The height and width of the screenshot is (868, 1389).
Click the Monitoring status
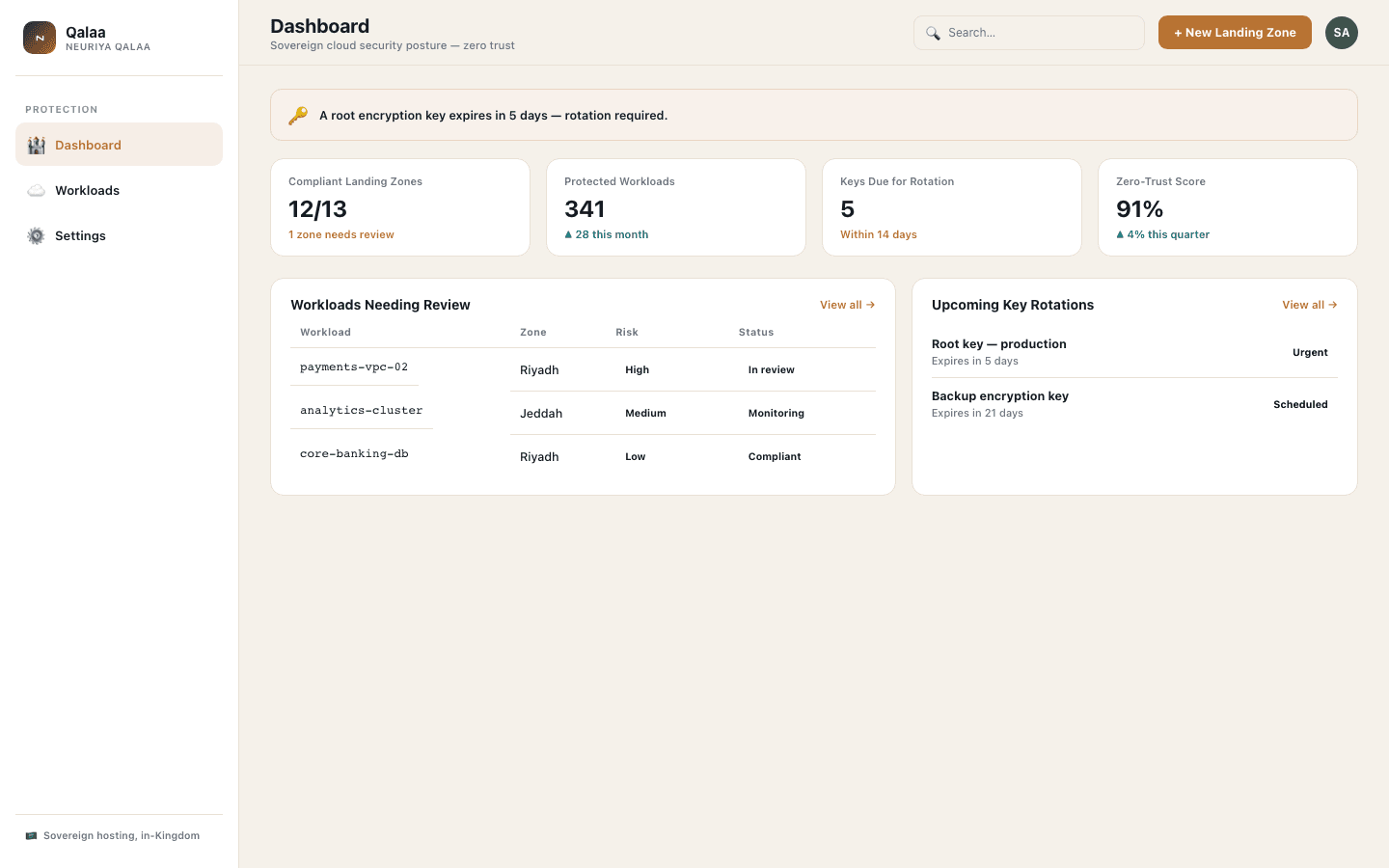[x=776, y=414]
